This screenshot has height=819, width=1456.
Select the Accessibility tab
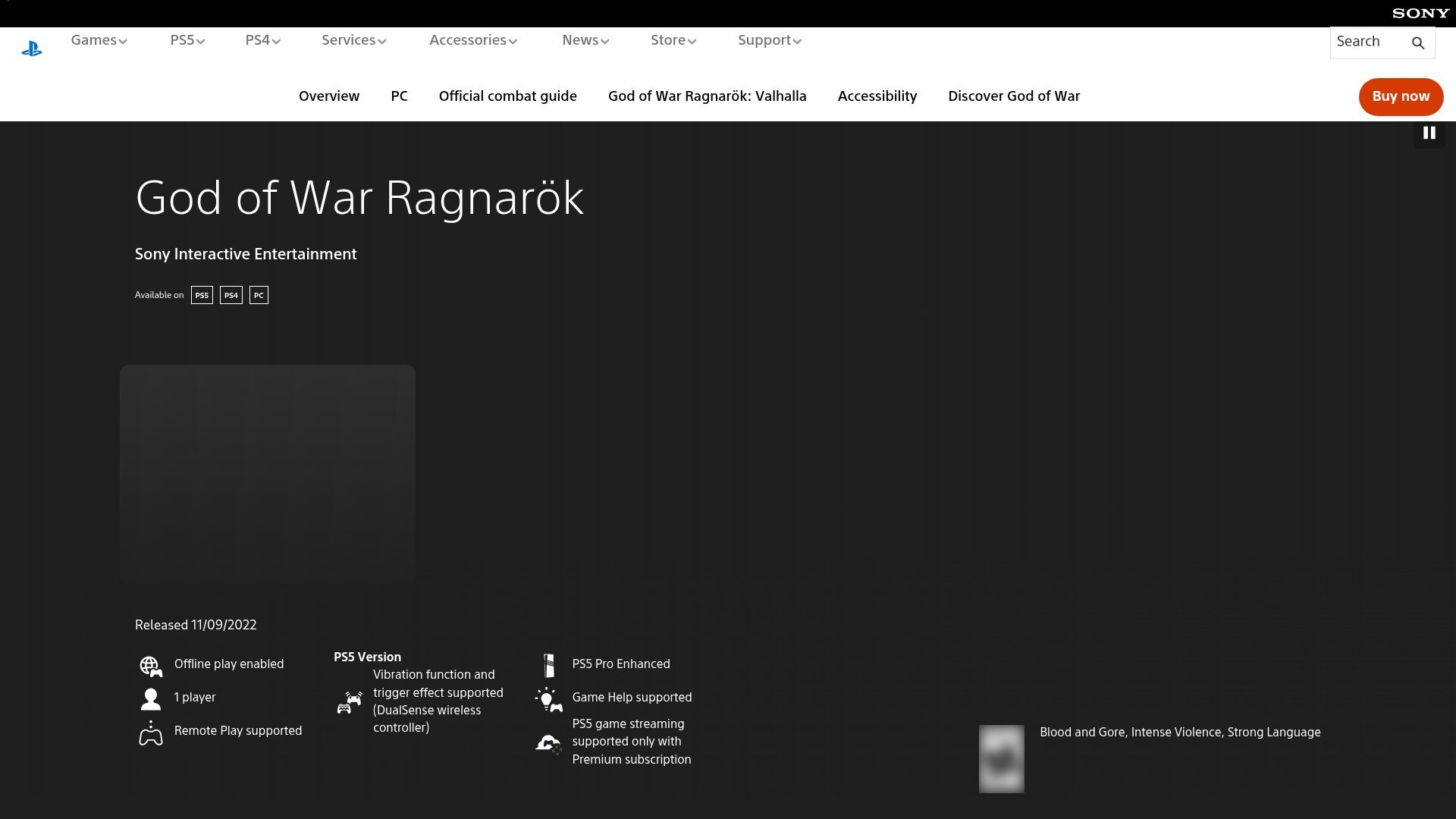[x=877, y=96]
